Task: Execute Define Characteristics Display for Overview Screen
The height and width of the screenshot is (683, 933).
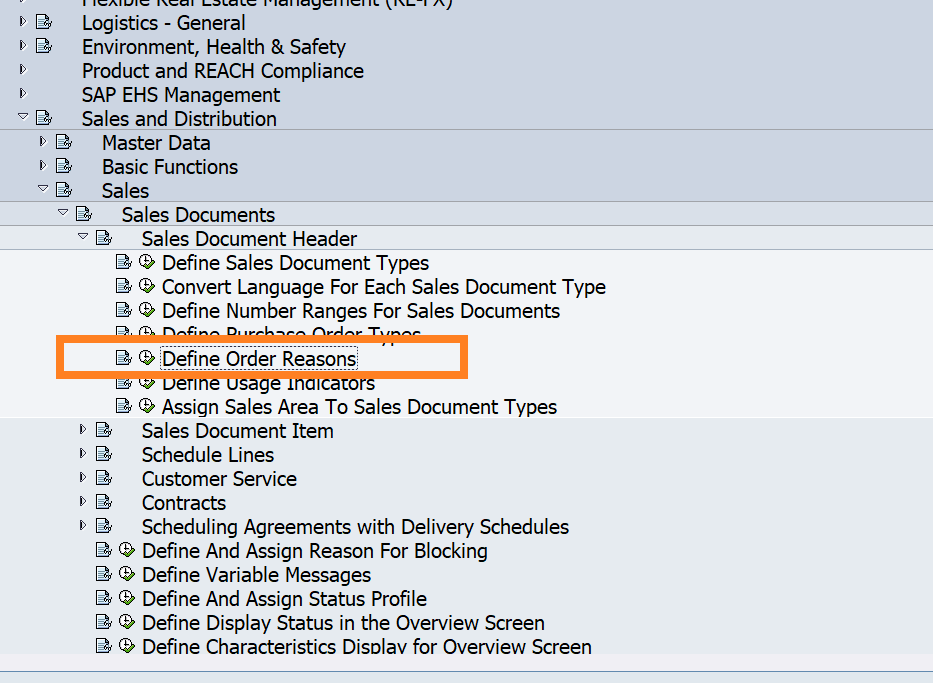Action: pos(126,646)
